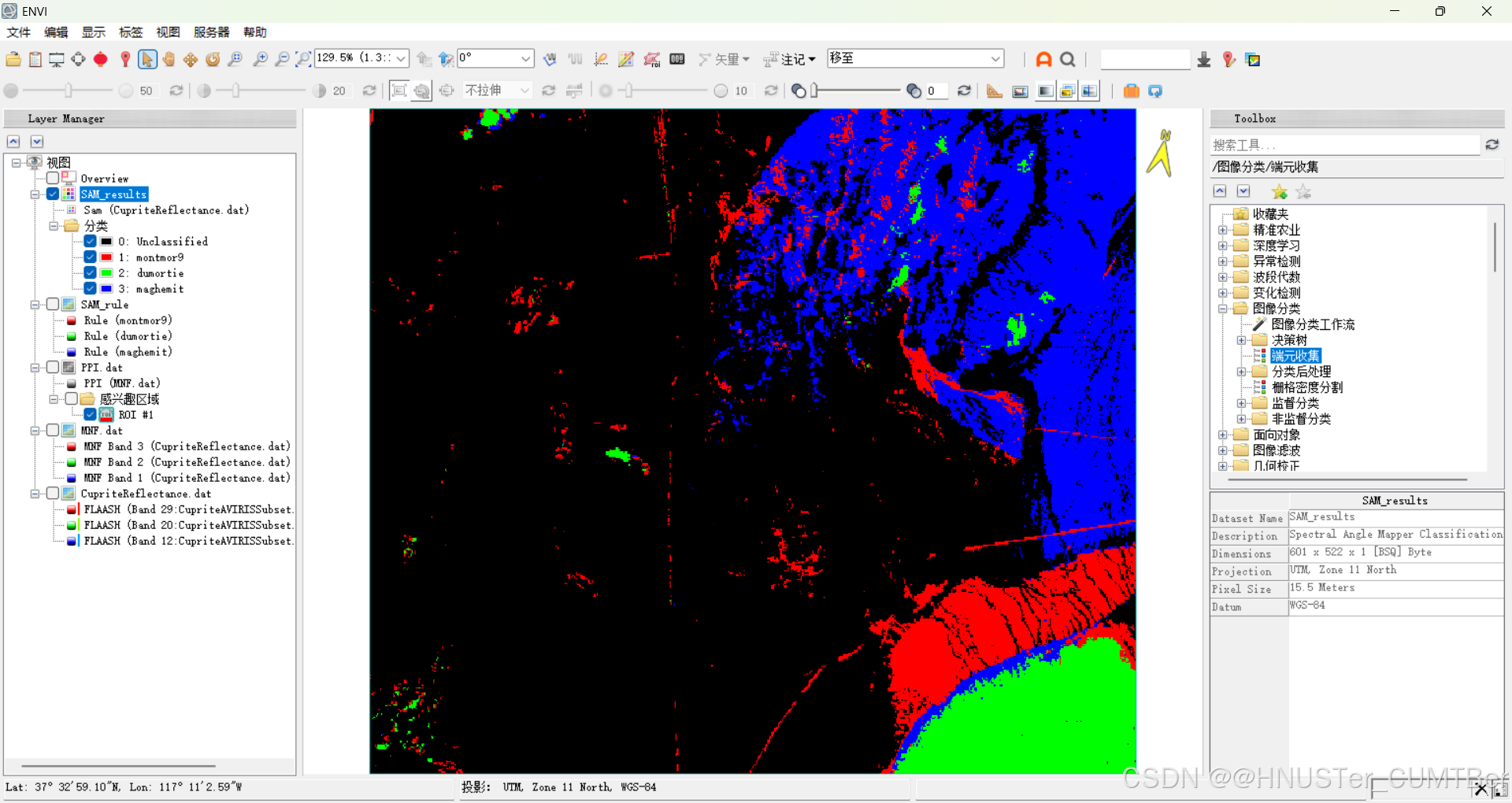Adjust the transparency slider handle
This screenshot has height=803, width=1512.
(x=815, y=91)
